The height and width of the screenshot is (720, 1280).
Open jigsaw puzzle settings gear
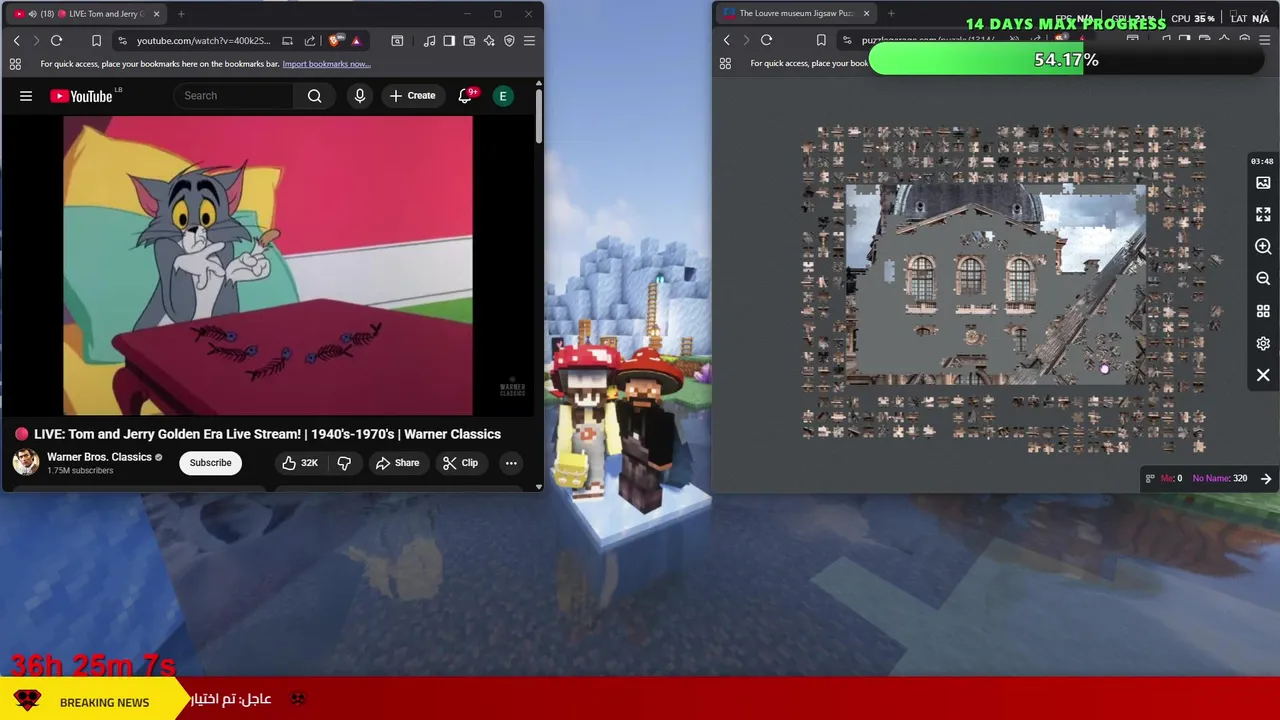pyautogui.click(x=1263, y=343)
